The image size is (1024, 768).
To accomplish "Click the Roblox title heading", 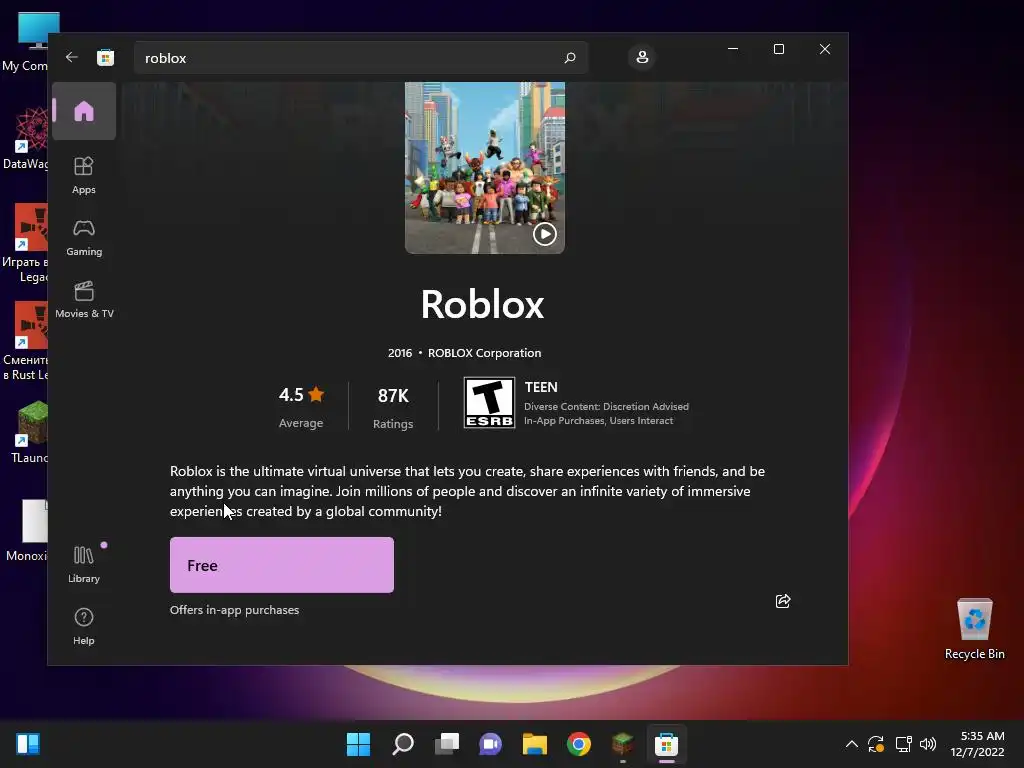I will point(483,304).
